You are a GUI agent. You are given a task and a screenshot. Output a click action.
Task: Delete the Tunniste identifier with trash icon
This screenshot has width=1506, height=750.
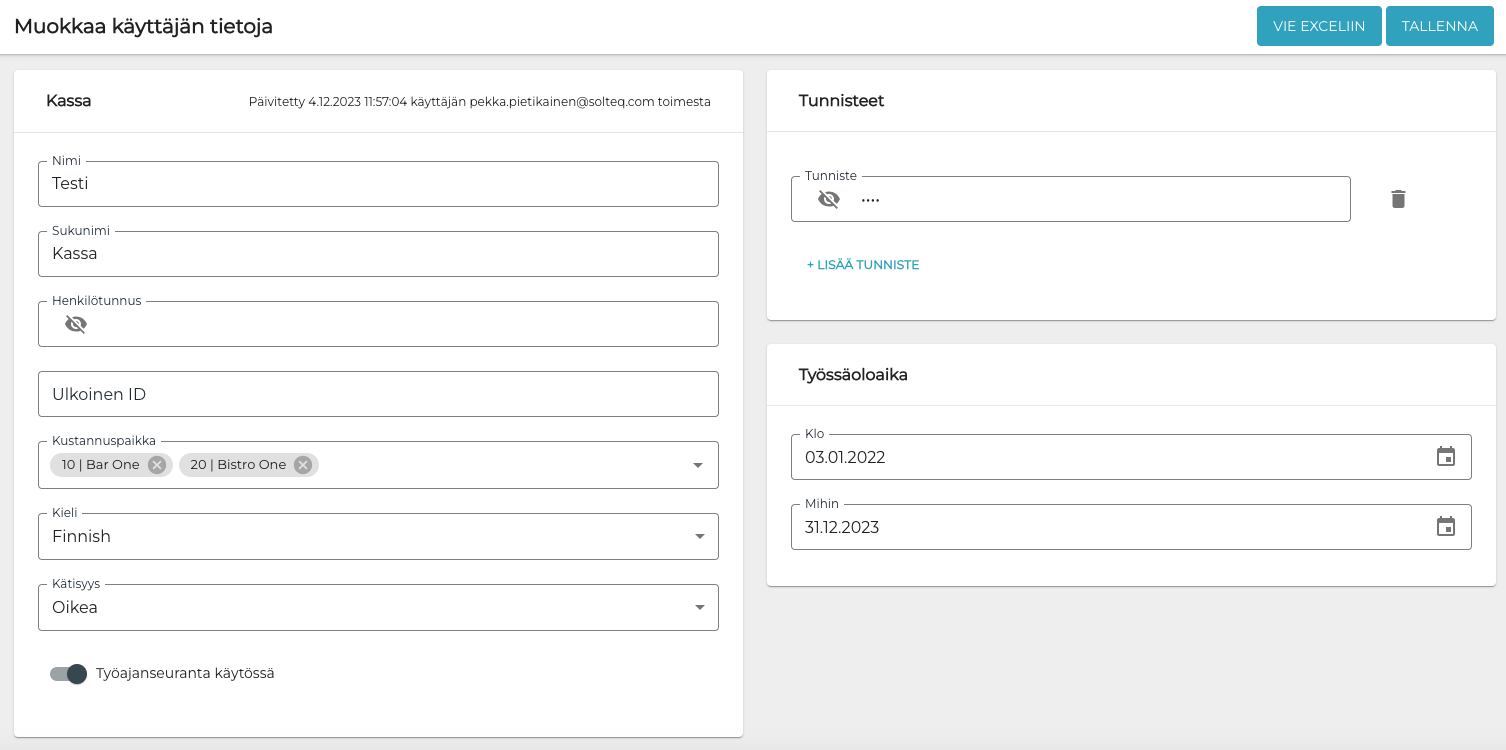pos(1398,199)
